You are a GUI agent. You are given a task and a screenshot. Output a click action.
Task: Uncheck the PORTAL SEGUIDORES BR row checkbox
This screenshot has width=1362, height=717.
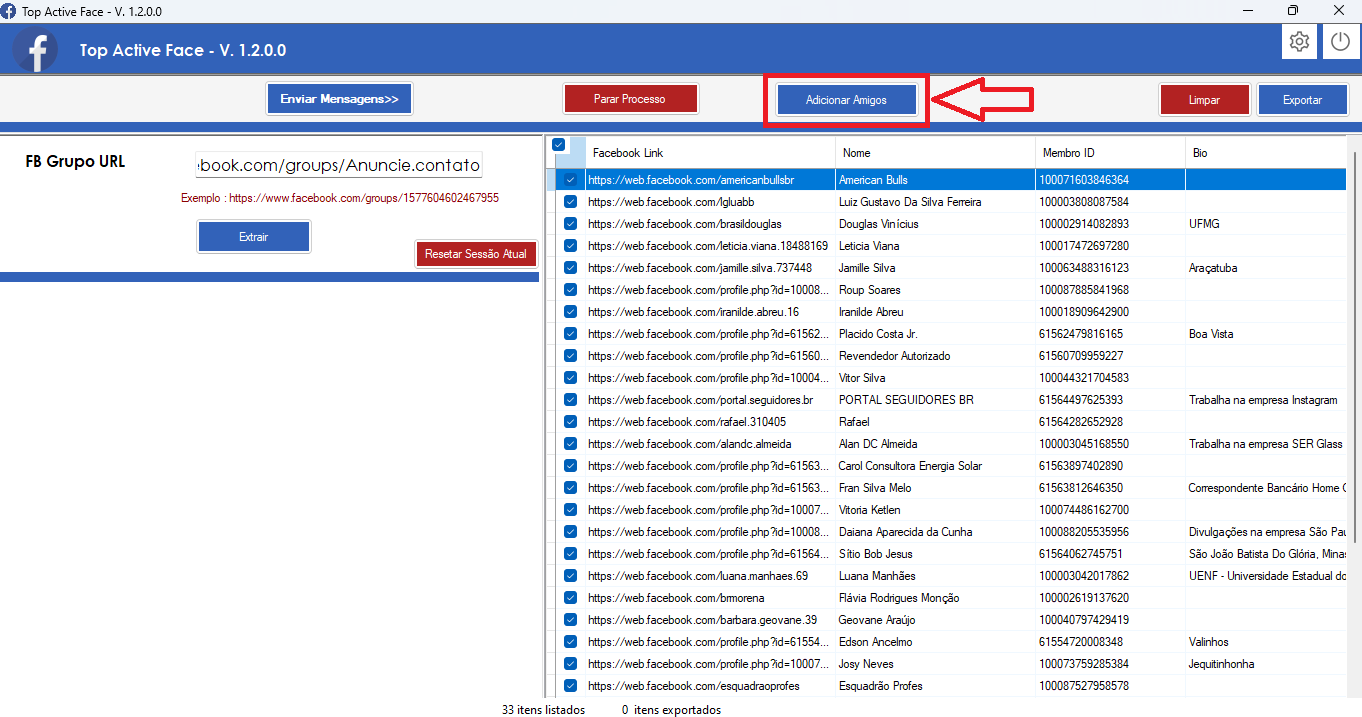coord(570,400)
